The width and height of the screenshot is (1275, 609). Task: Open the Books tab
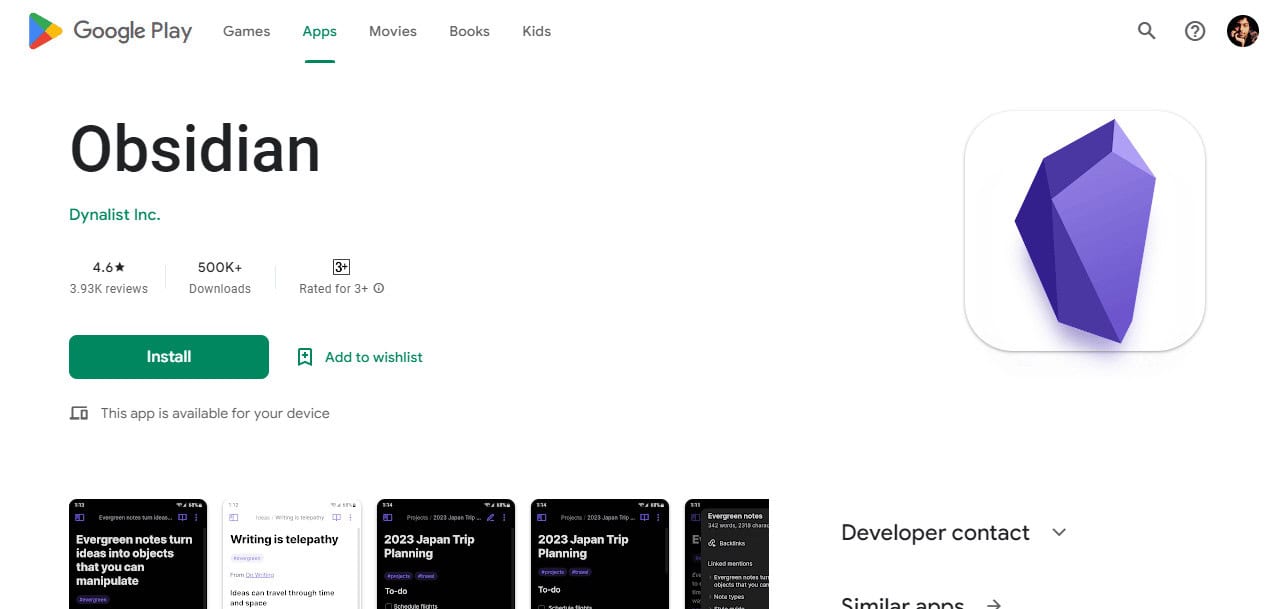pyautogui.click(x=469, y=31)
